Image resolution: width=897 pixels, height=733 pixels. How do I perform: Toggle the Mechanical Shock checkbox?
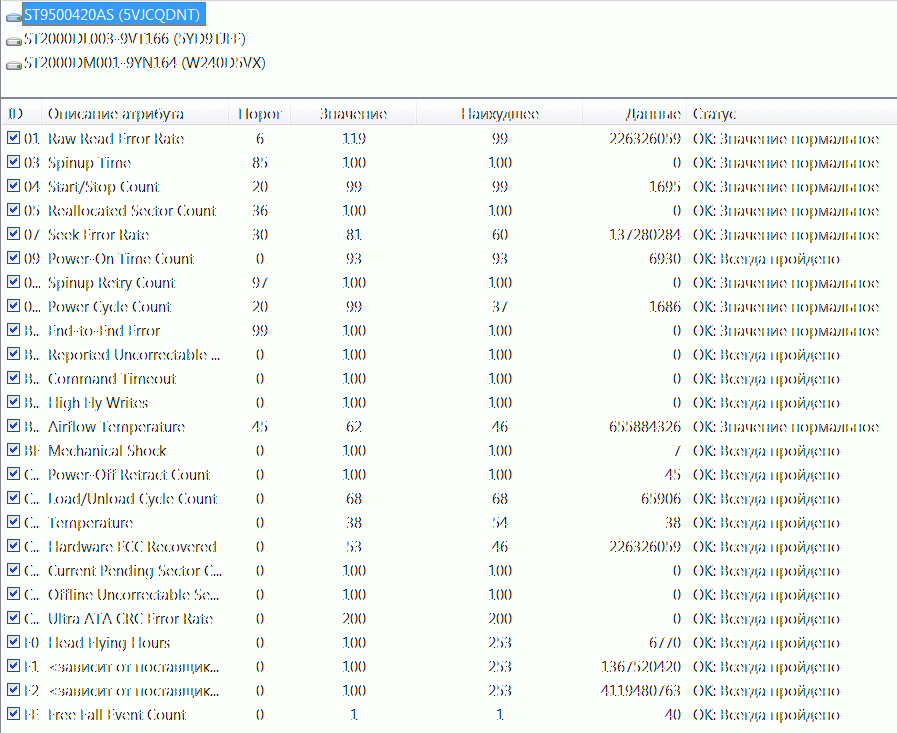coord(14,450)
